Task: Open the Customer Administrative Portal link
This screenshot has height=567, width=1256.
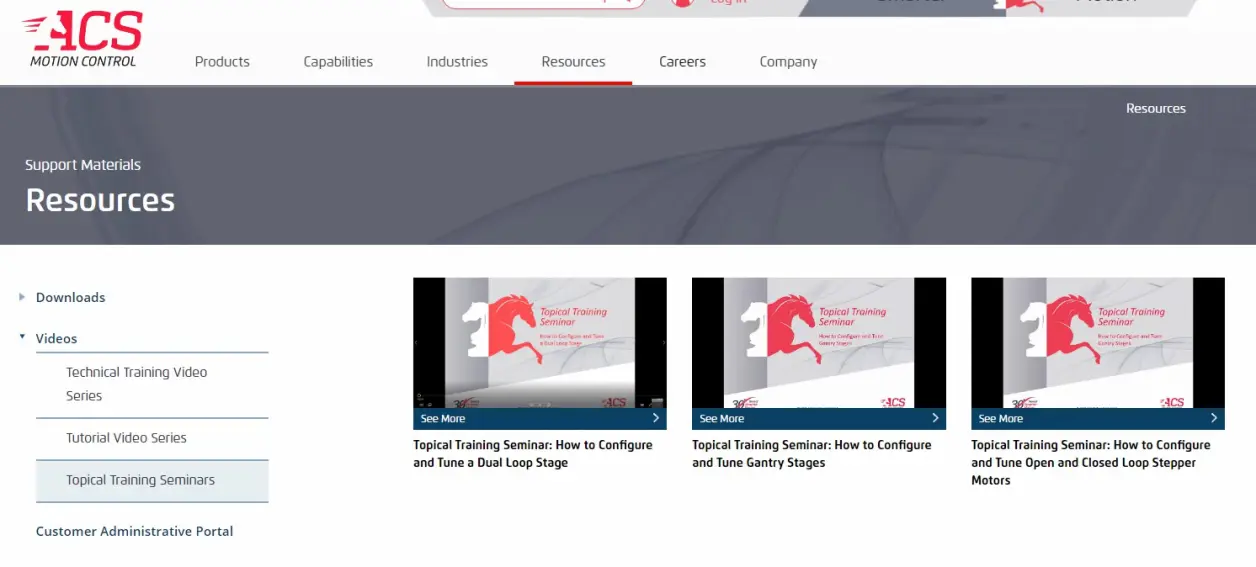Action: (x=134, y=531)
